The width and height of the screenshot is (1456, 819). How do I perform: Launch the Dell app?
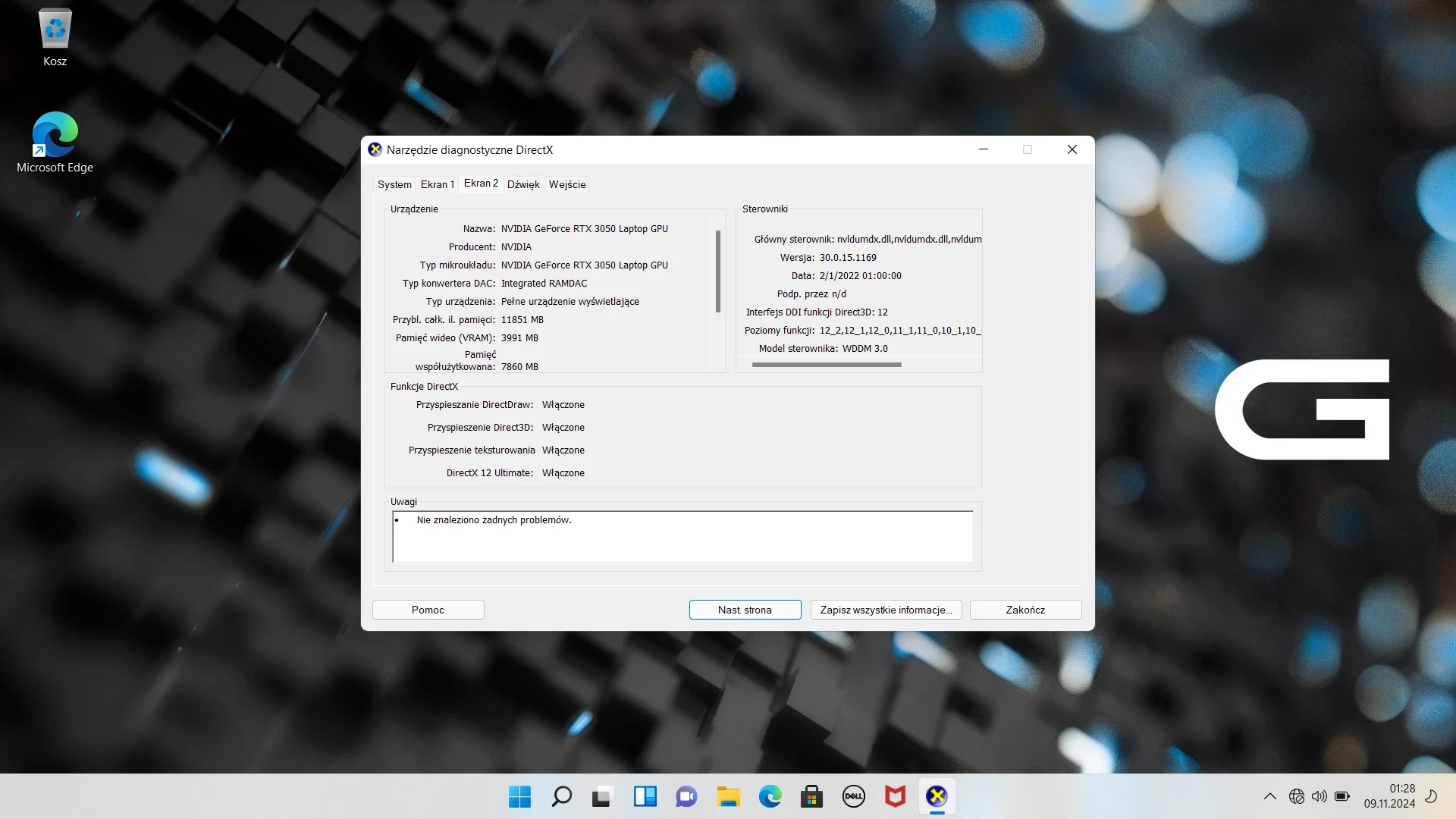[853, 797]
